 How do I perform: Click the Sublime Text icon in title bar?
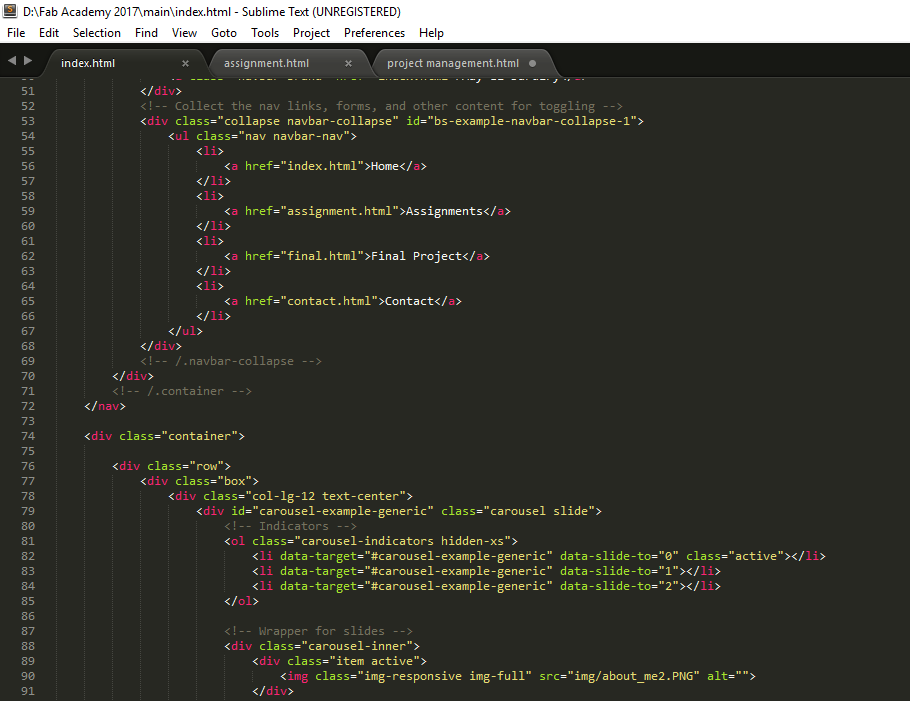pos(10,11)
